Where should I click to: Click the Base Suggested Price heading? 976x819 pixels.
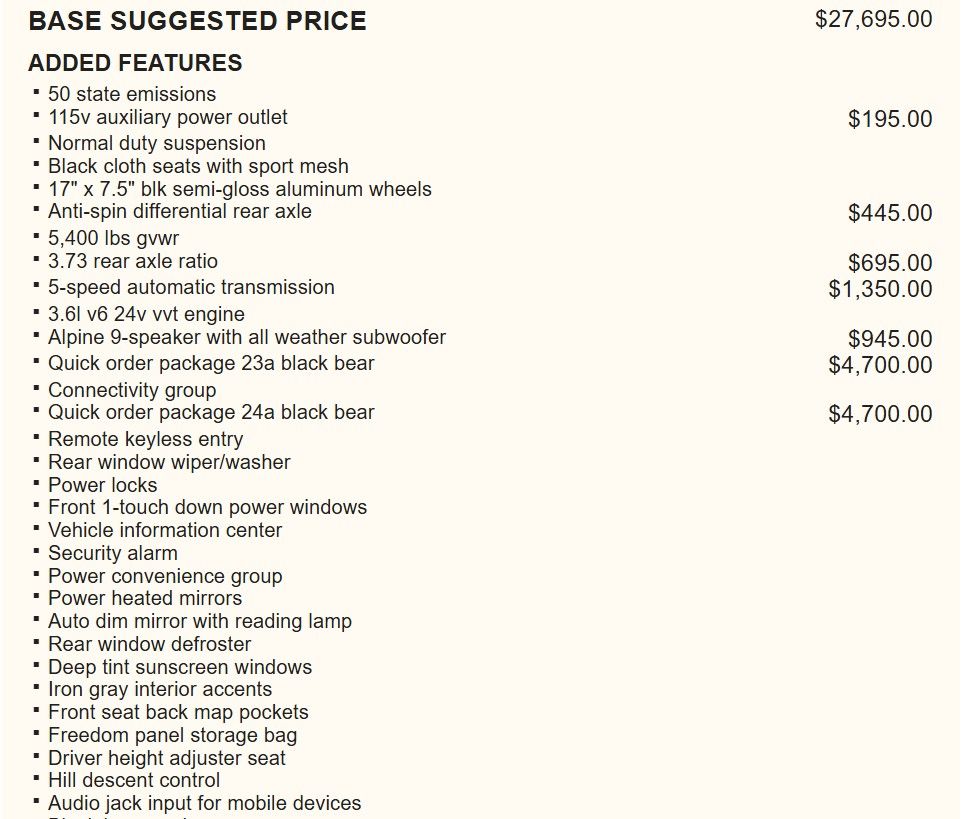pyautogui.click(x=197, y=21)
